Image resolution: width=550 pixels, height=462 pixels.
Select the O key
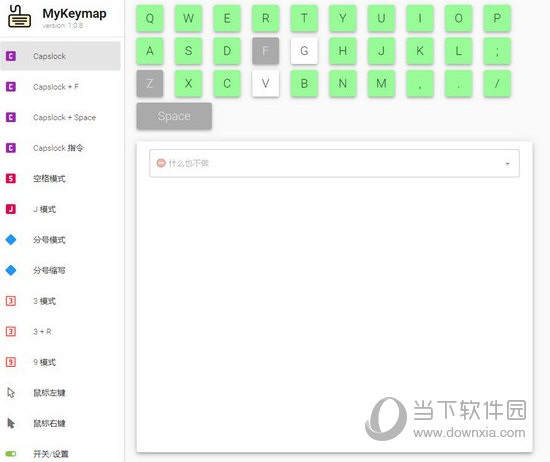(x=458, y=18)
